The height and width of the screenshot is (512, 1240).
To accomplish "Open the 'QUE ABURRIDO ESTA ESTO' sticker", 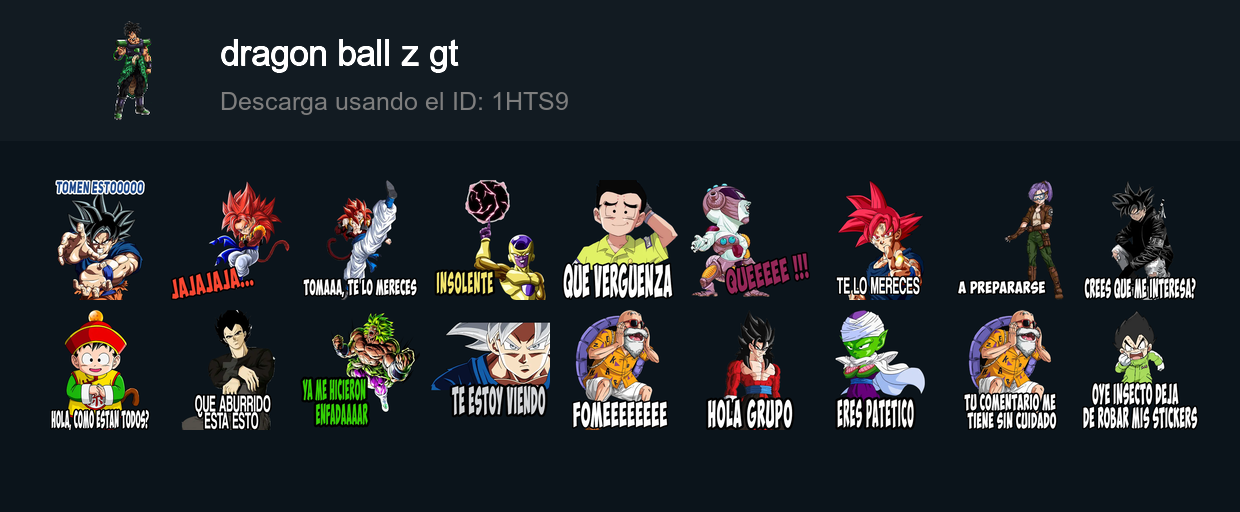I will point(230,370).
